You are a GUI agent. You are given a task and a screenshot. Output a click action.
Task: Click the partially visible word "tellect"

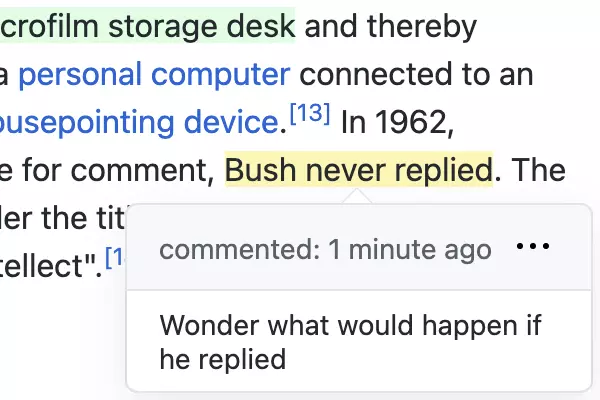coord(50,266)
